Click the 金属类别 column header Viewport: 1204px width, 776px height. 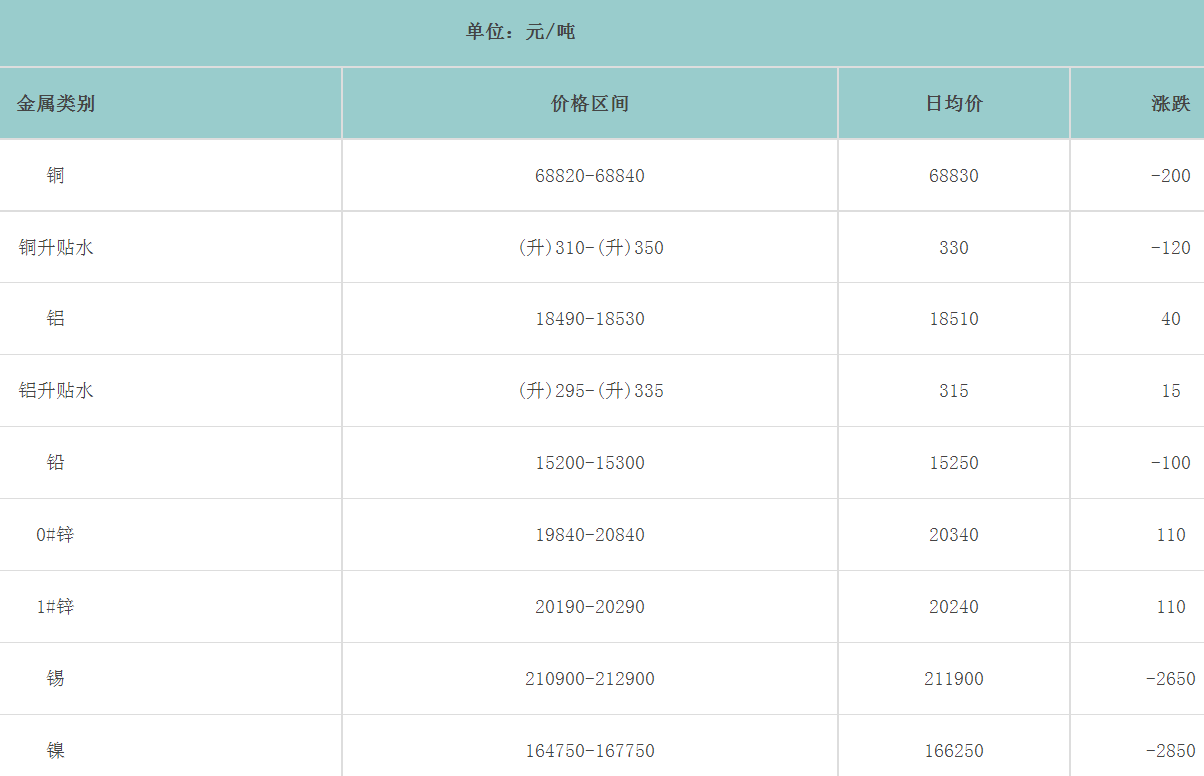coord(56,104)
